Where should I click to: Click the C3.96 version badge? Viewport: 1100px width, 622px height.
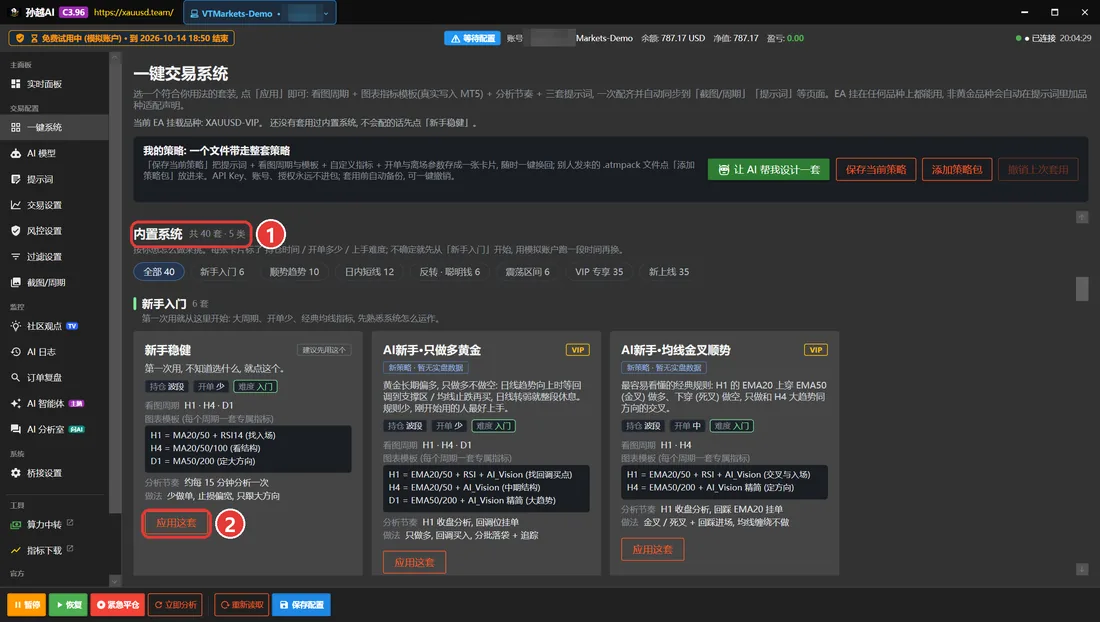coord(74,13)
